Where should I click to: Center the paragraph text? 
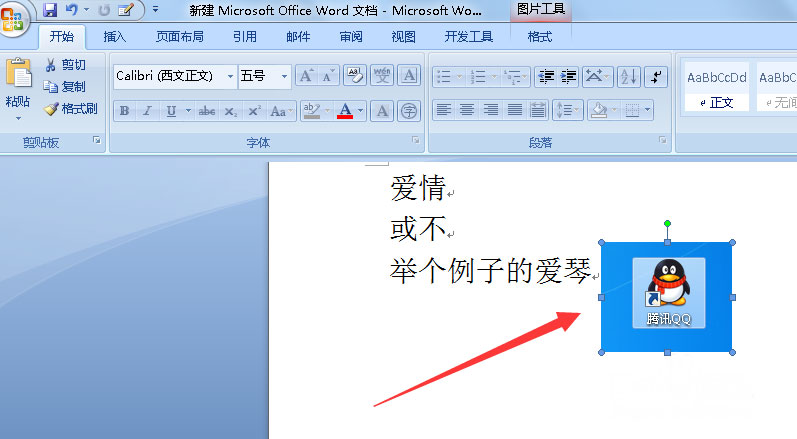pyautogui.click(x=467, y=110)
